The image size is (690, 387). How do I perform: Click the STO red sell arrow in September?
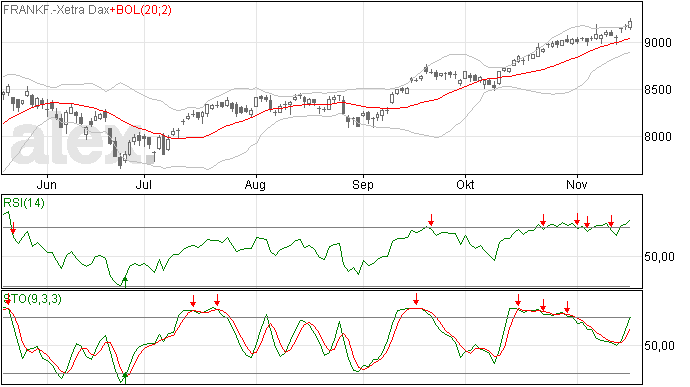[x=416, y=299]
